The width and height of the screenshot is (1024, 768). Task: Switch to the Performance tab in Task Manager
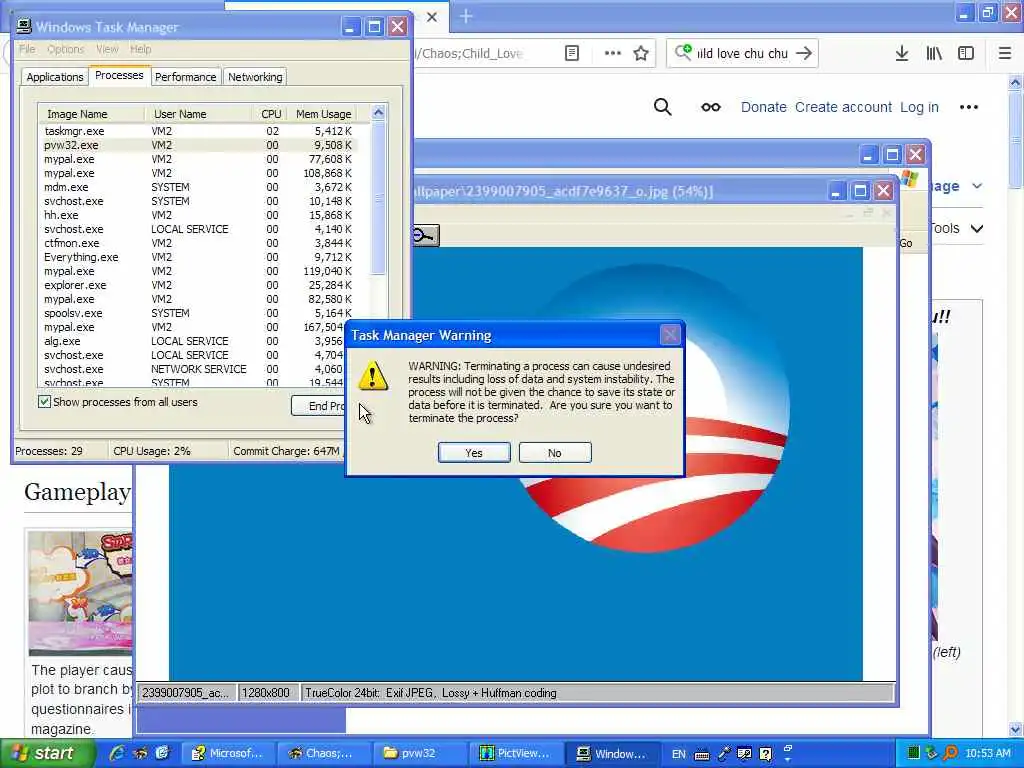click(185, 77)
